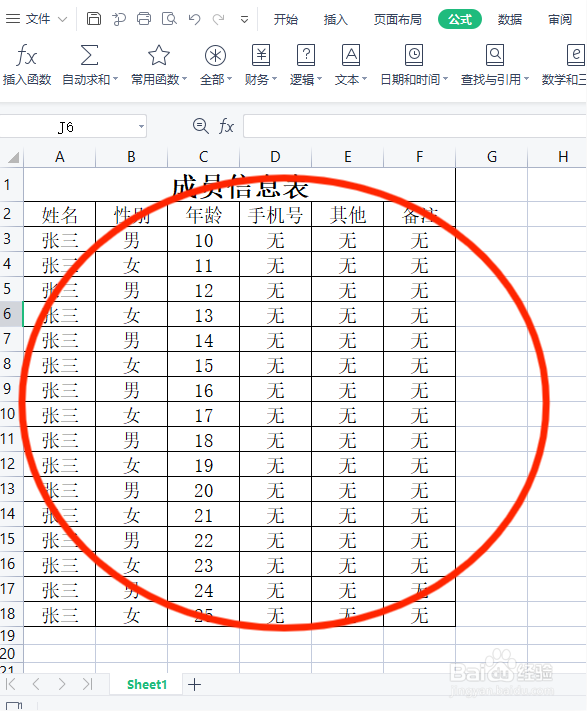
Task: Click the 文本 functions A icon
Action: [351, 55]
